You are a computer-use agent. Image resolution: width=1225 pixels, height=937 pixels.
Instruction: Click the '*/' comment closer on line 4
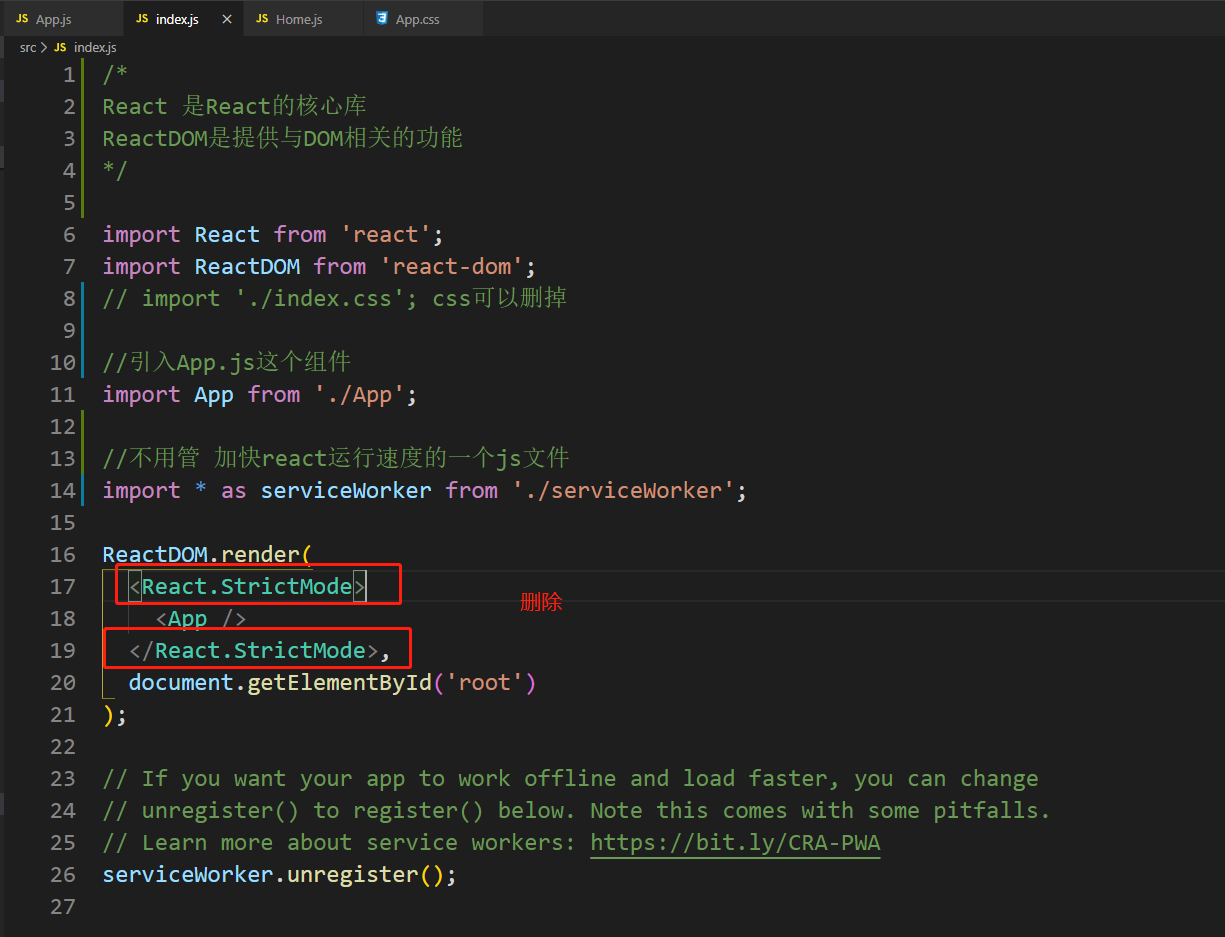click(x=115, y=171)
